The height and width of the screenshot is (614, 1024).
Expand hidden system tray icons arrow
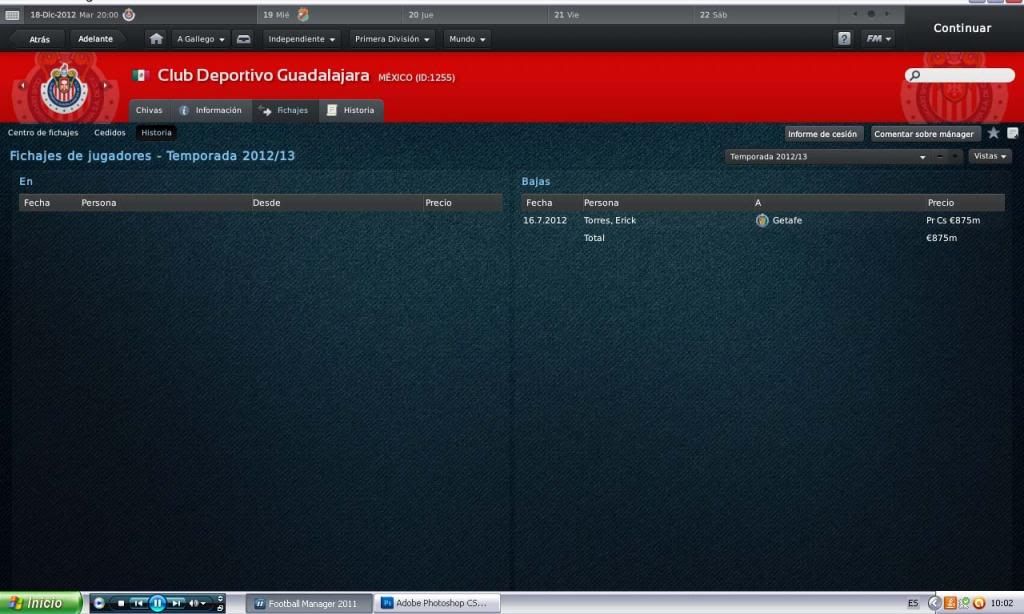pos(935,604)
